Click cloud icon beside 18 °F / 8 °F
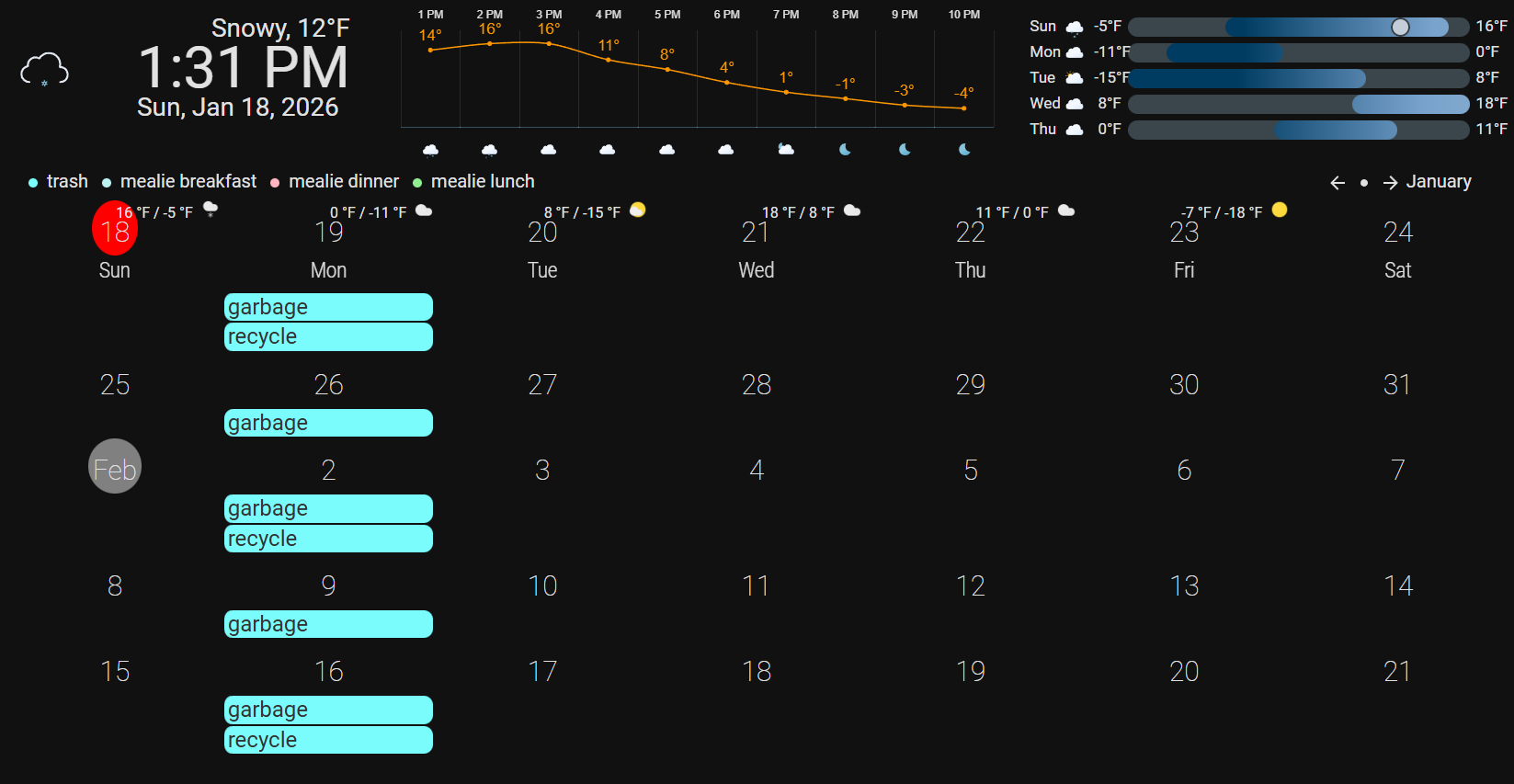Image resolution: width=1514 pixels, height=784 pixels. [x=852, y=210]
